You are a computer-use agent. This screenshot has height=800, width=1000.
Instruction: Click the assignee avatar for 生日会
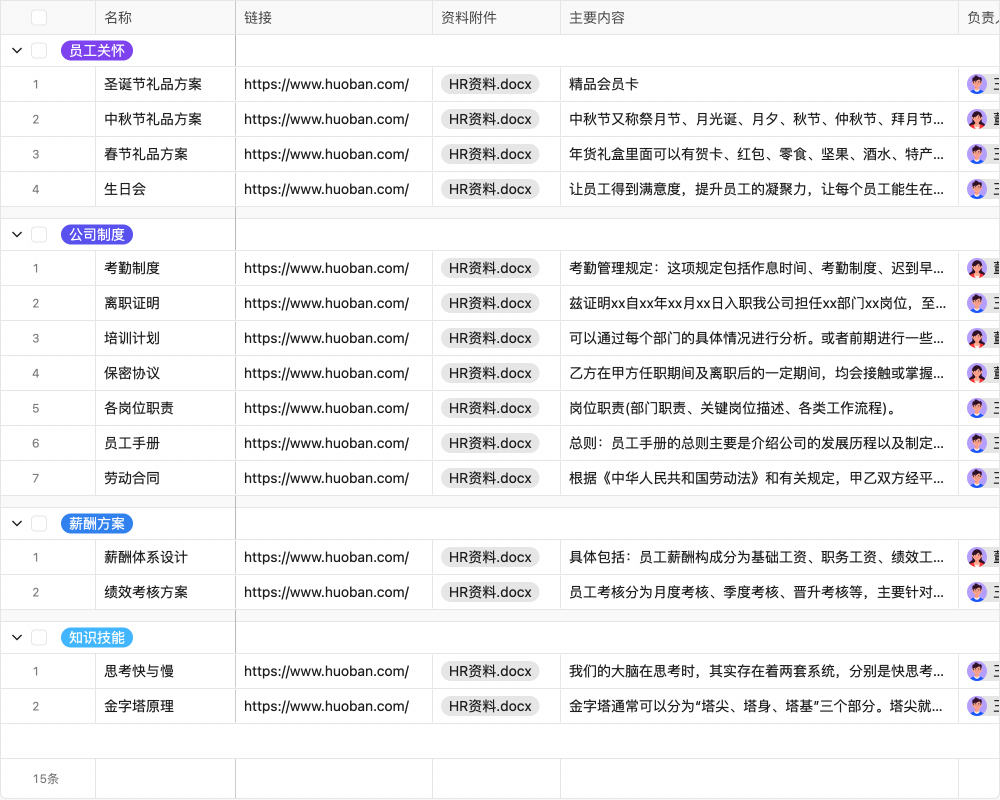point(975,188)
